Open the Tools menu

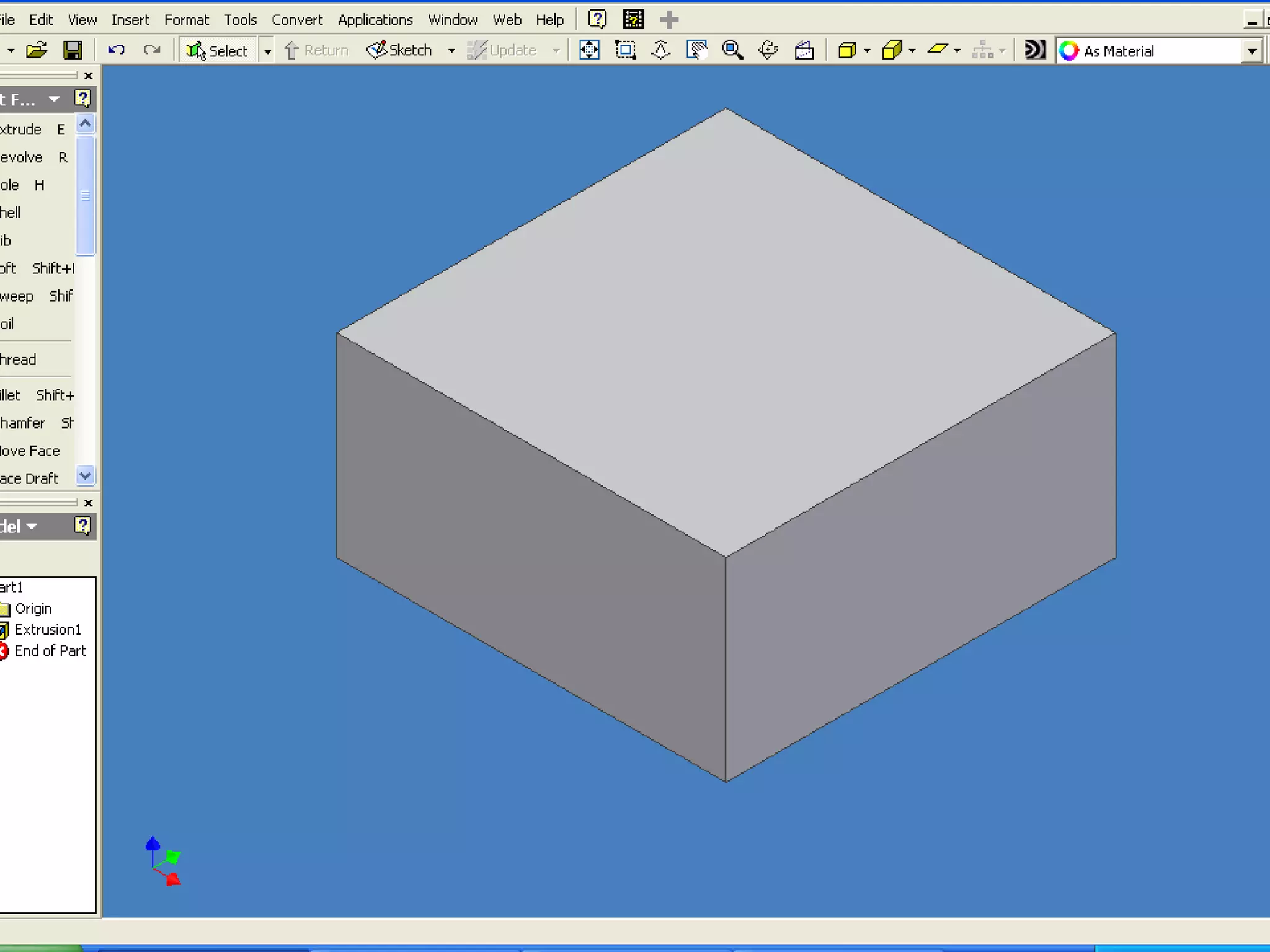point(240,20)
